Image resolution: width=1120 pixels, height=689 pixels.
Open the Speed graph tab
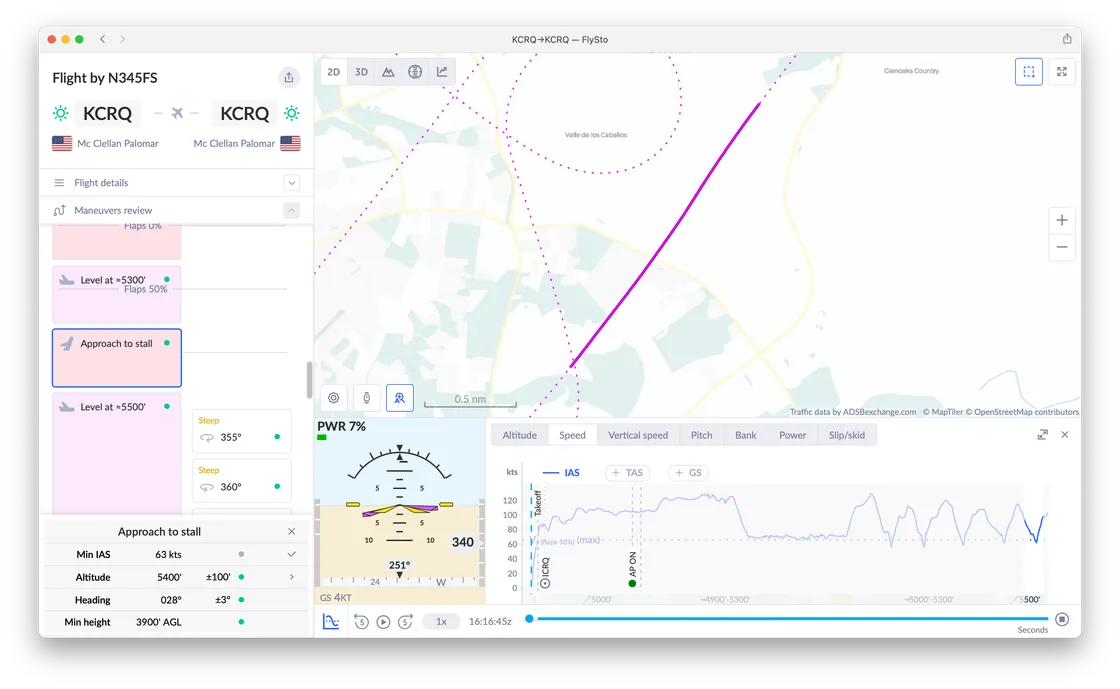click(572, 435)
